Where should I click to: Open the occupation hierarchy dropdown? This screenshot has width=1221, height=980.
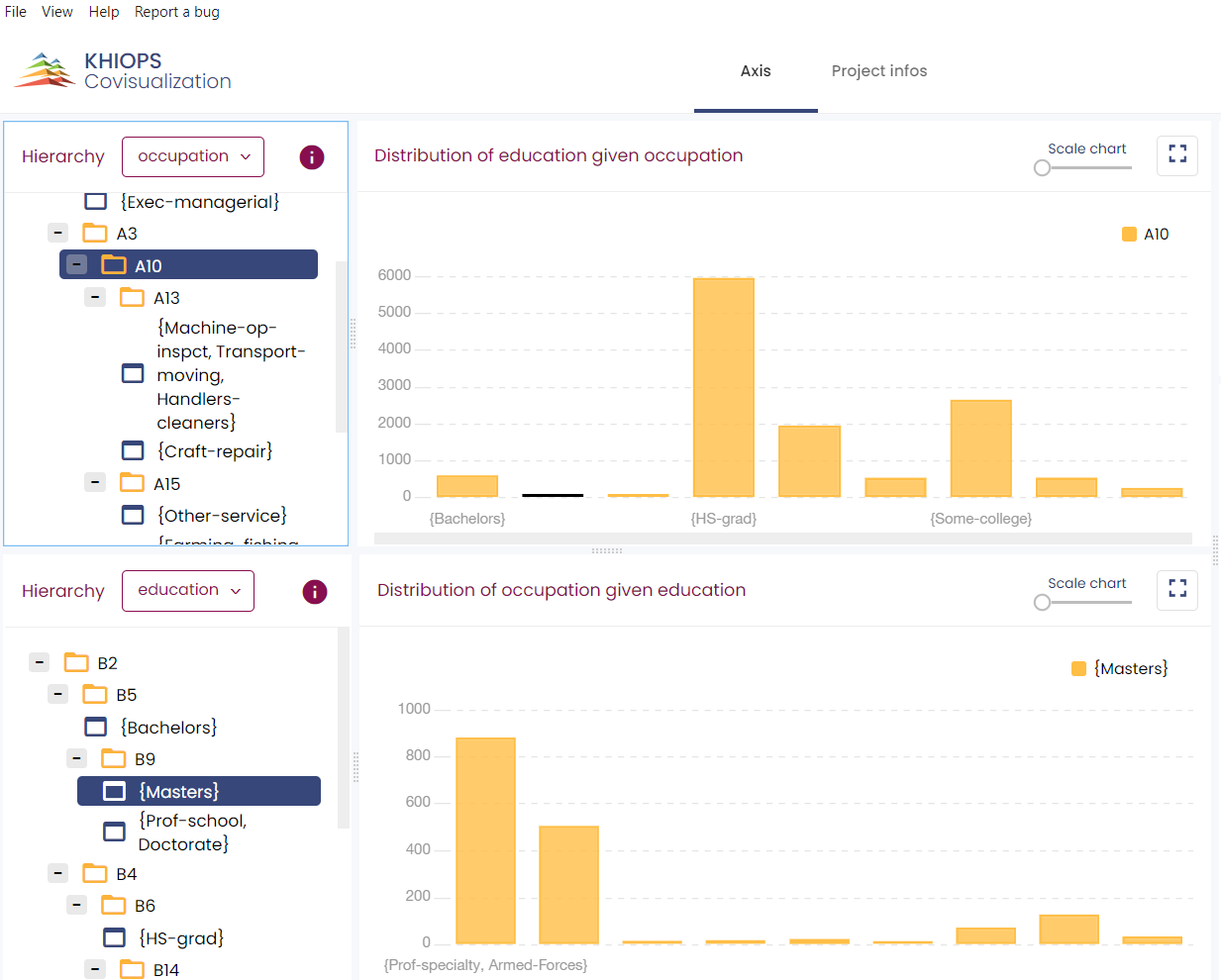click(x=193, y=156)
